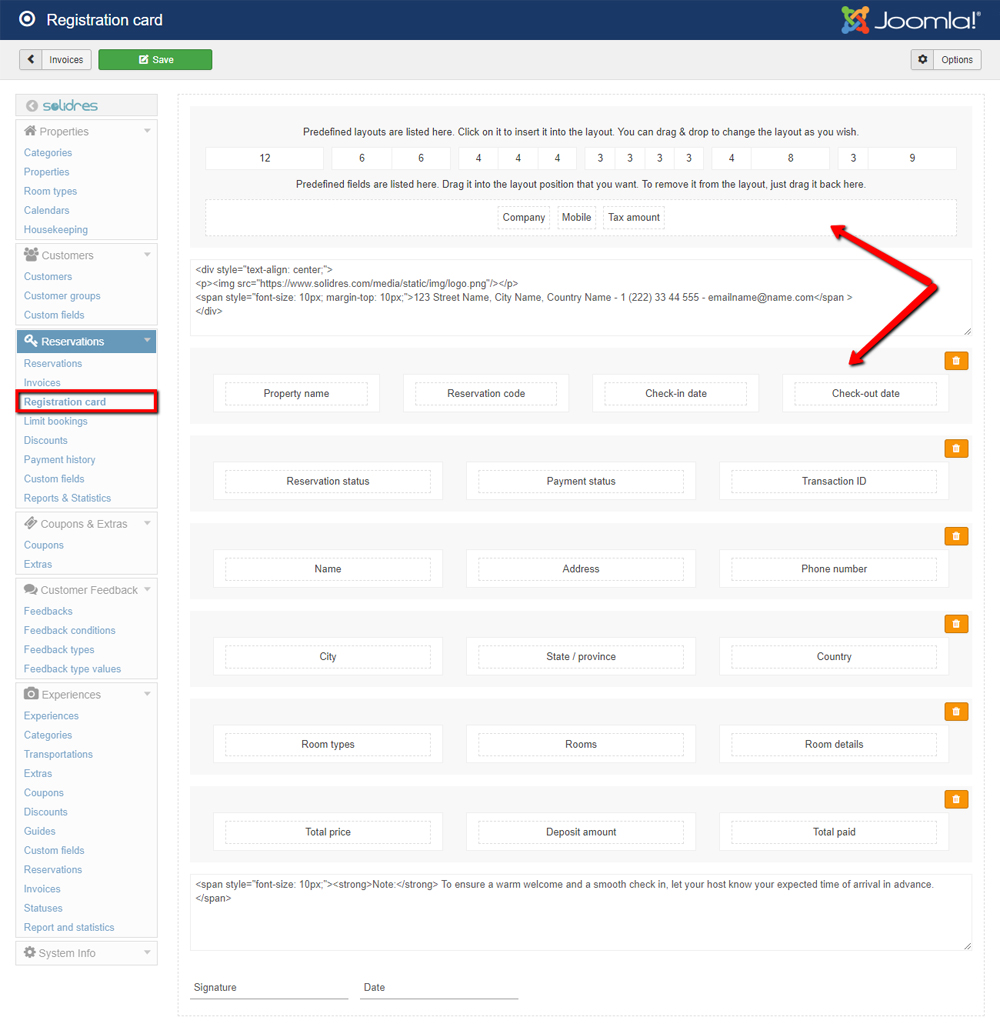
Task: Delete the Name, Address, Phone number row
Action: coord(956,537)
